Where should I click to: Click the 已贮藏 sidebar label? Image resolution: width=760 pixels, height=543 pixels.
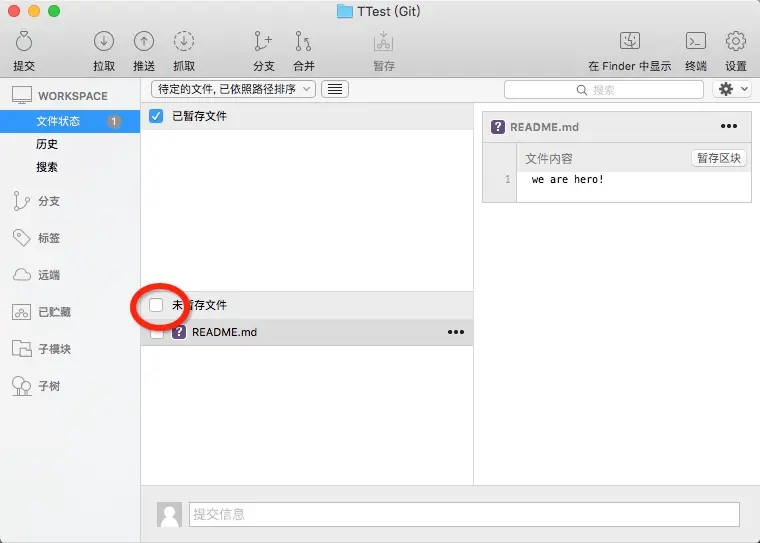point(54,312)
